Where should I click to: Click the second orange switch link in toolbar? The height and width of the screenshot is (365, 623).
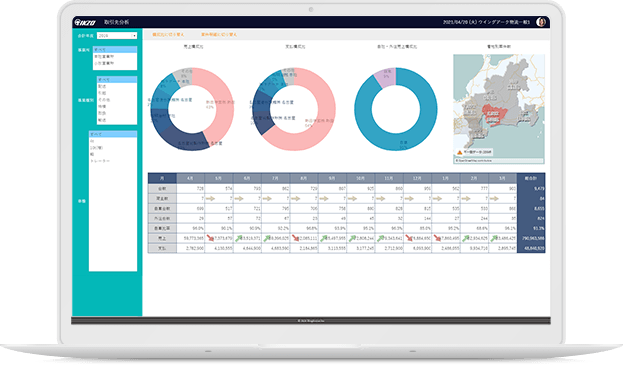[219, 35]
